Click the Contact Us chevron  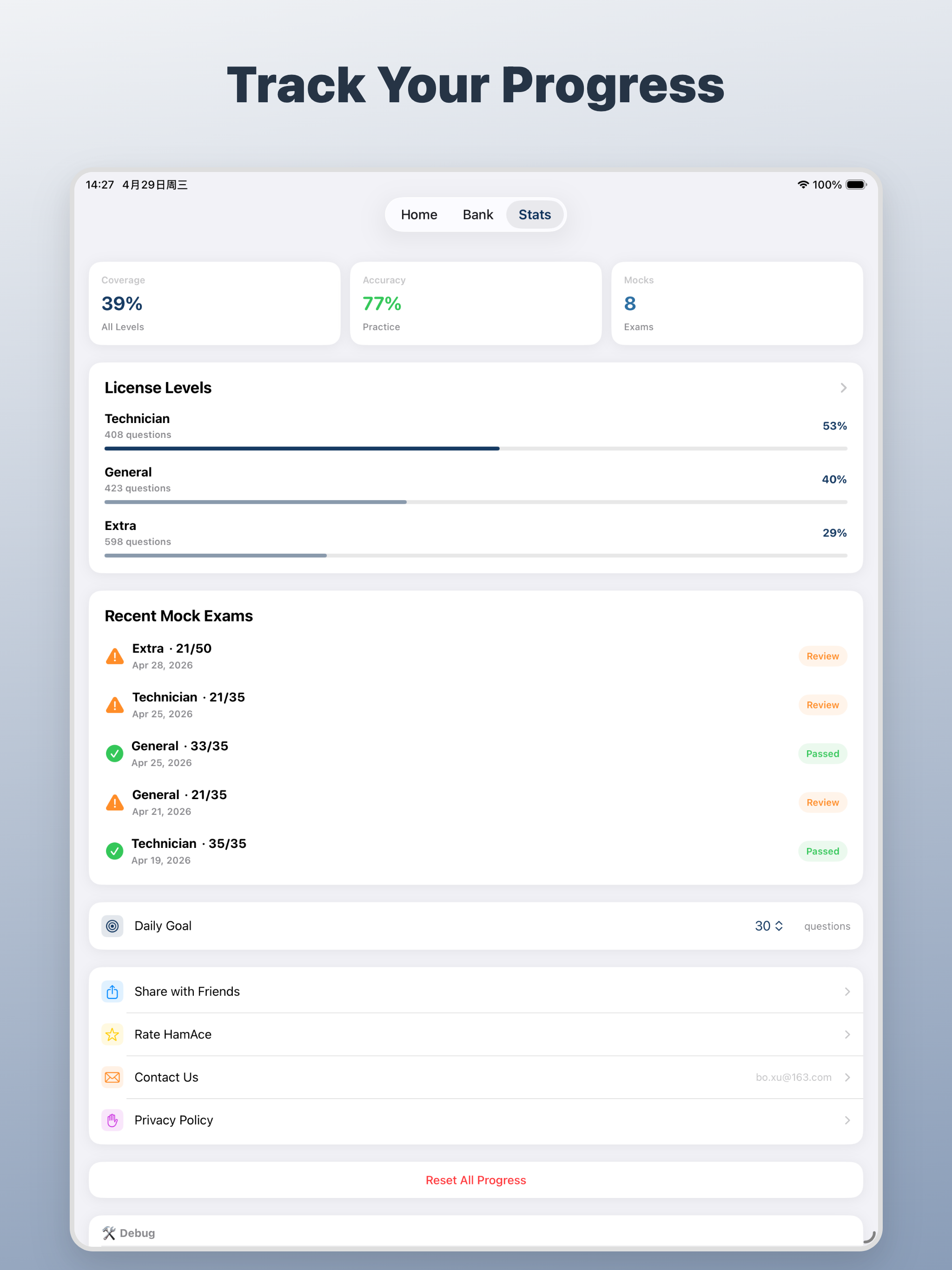[x=847, y=1077]
